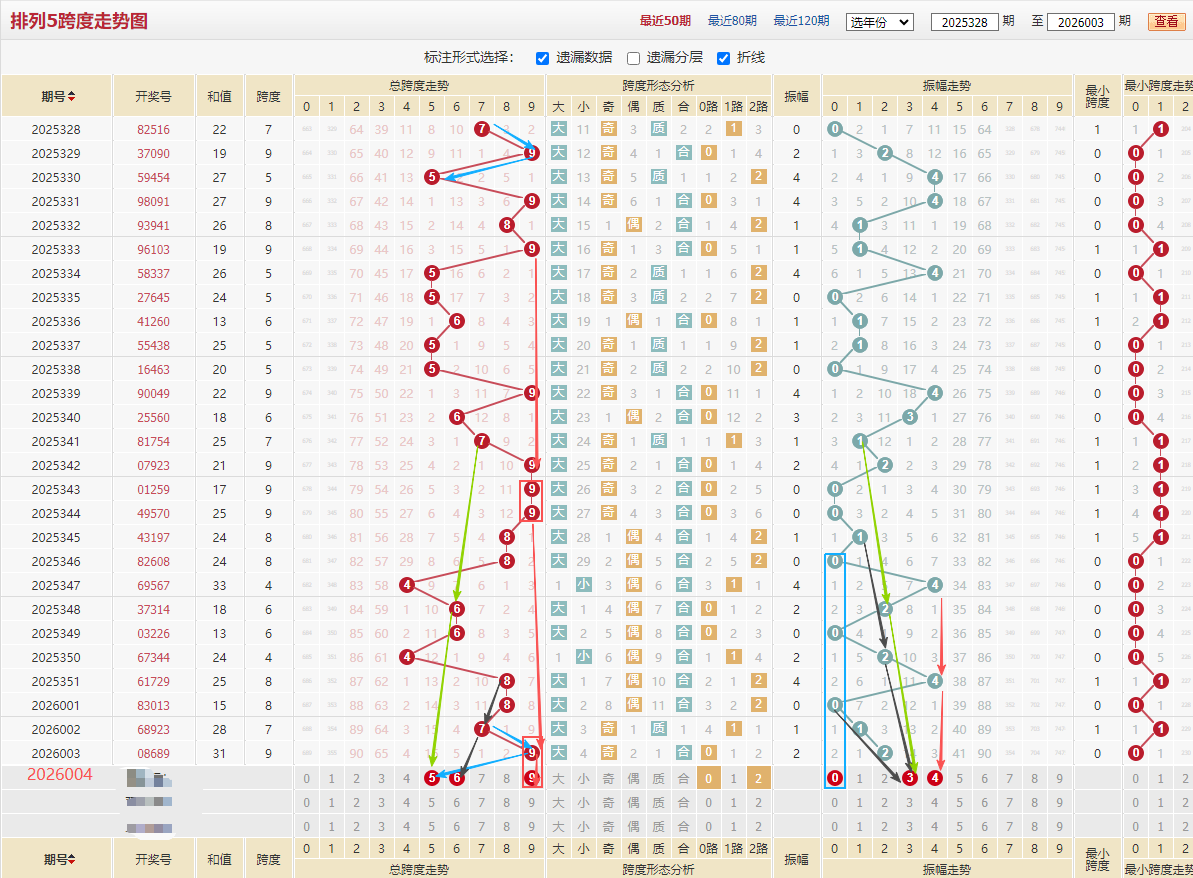Click sort arrows beside bottom 期号 header
This screenshot has height=878, width=1193.
point(72,859)
